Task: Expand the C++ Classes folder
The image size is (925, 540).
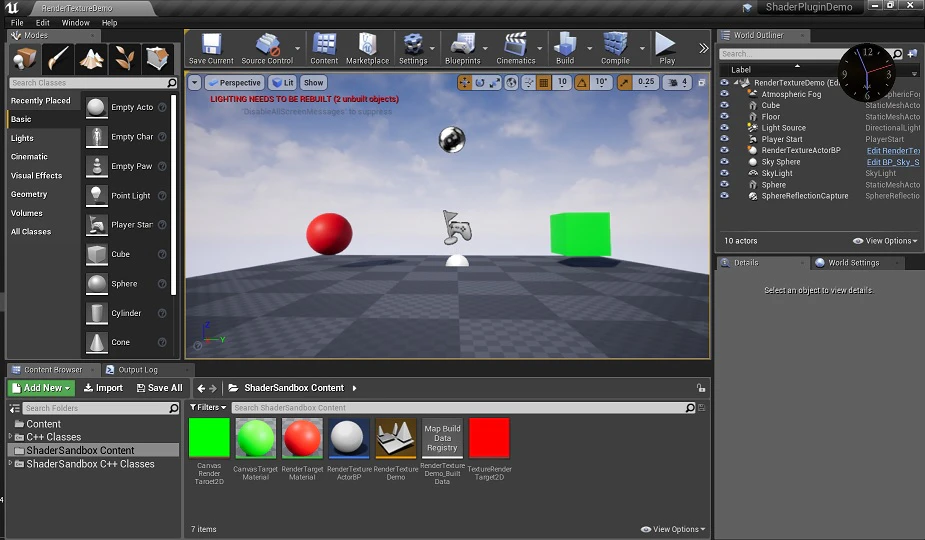Action: coord(10,437)
